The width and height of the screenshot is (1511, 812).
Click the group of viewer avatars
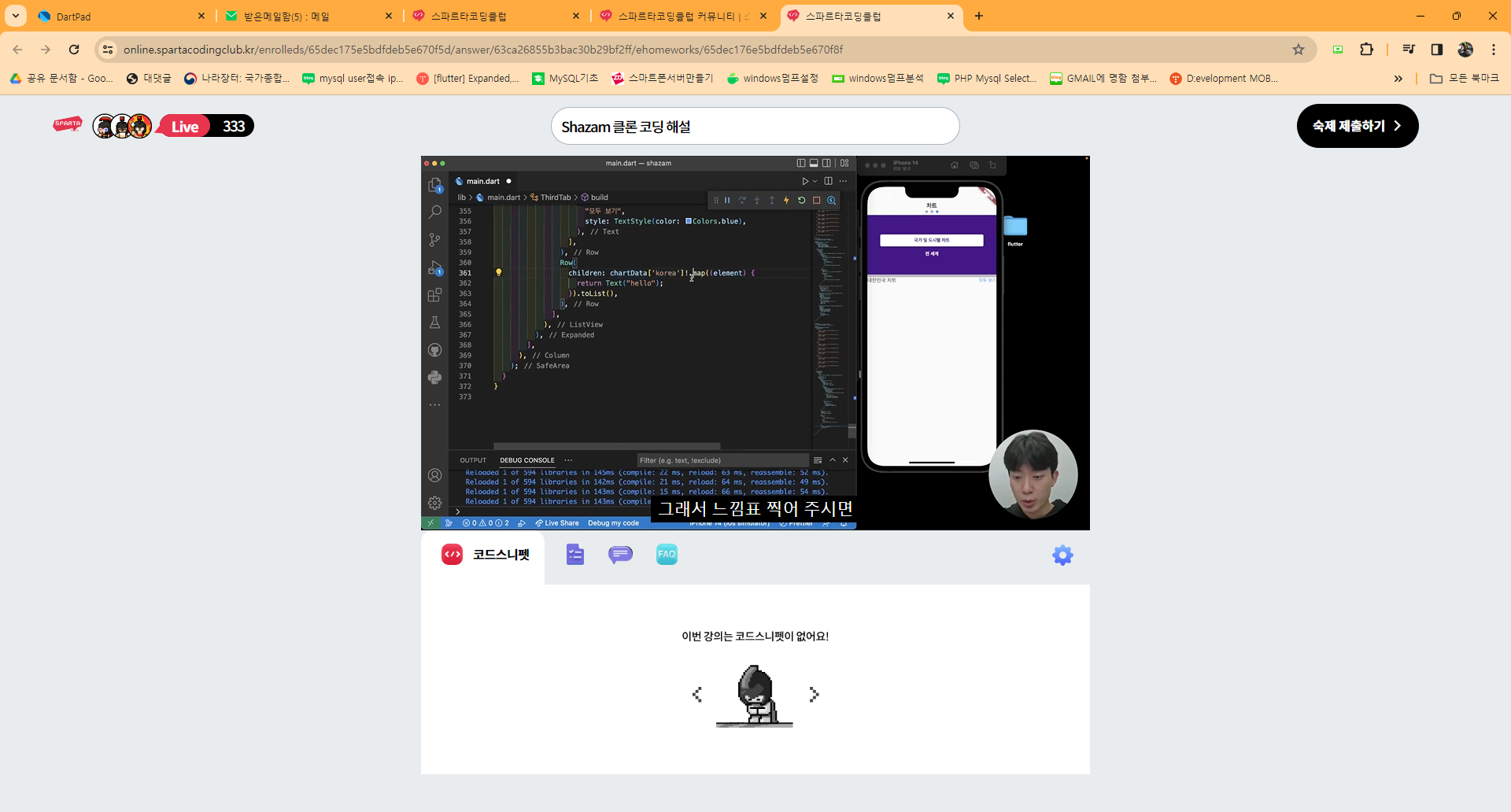pyautogui.click(x=122, y=126)
